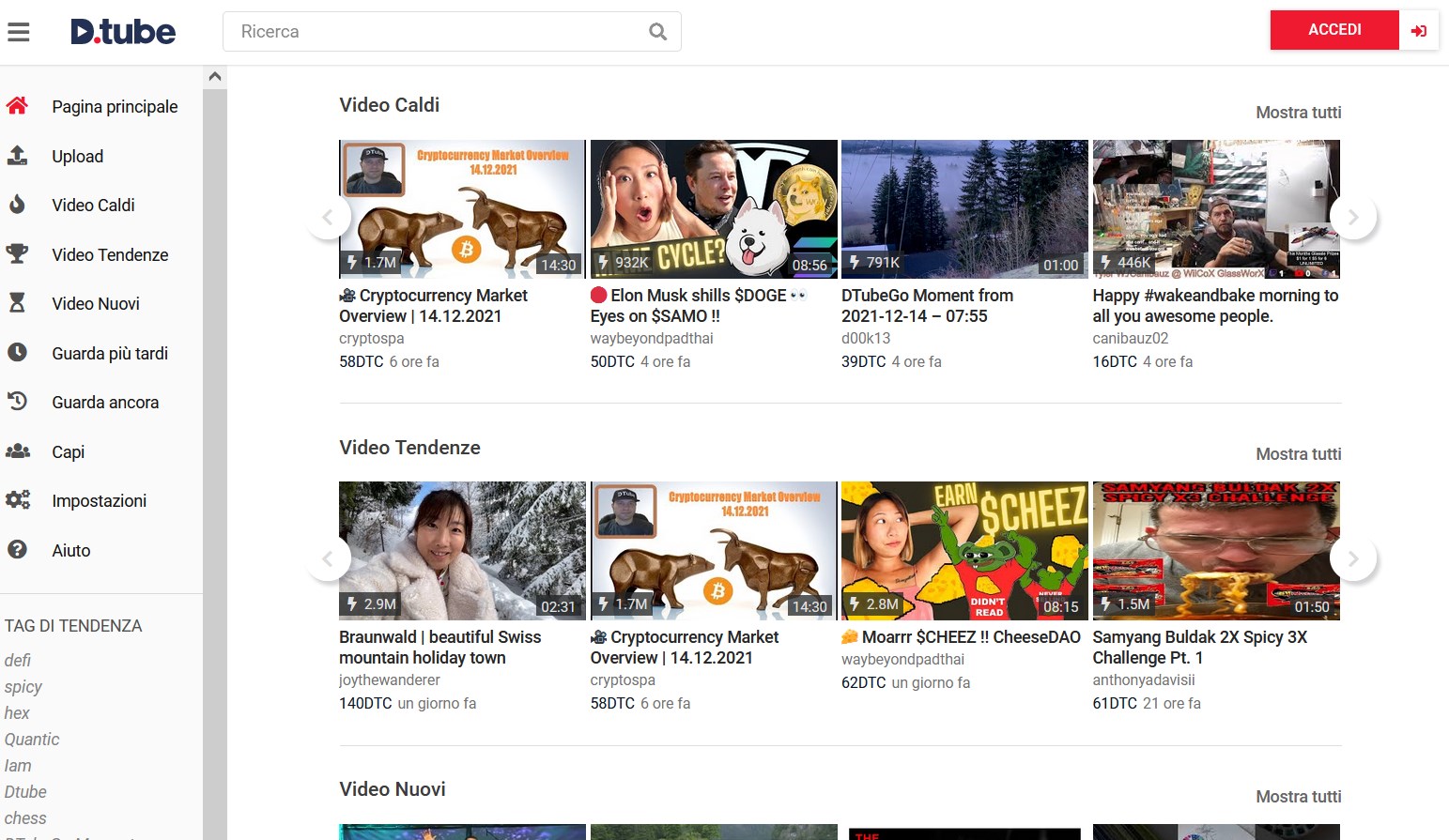Viewport: 1449px width, 840px height.
Task: Open channel d00k13
Action: click(866, 339)
